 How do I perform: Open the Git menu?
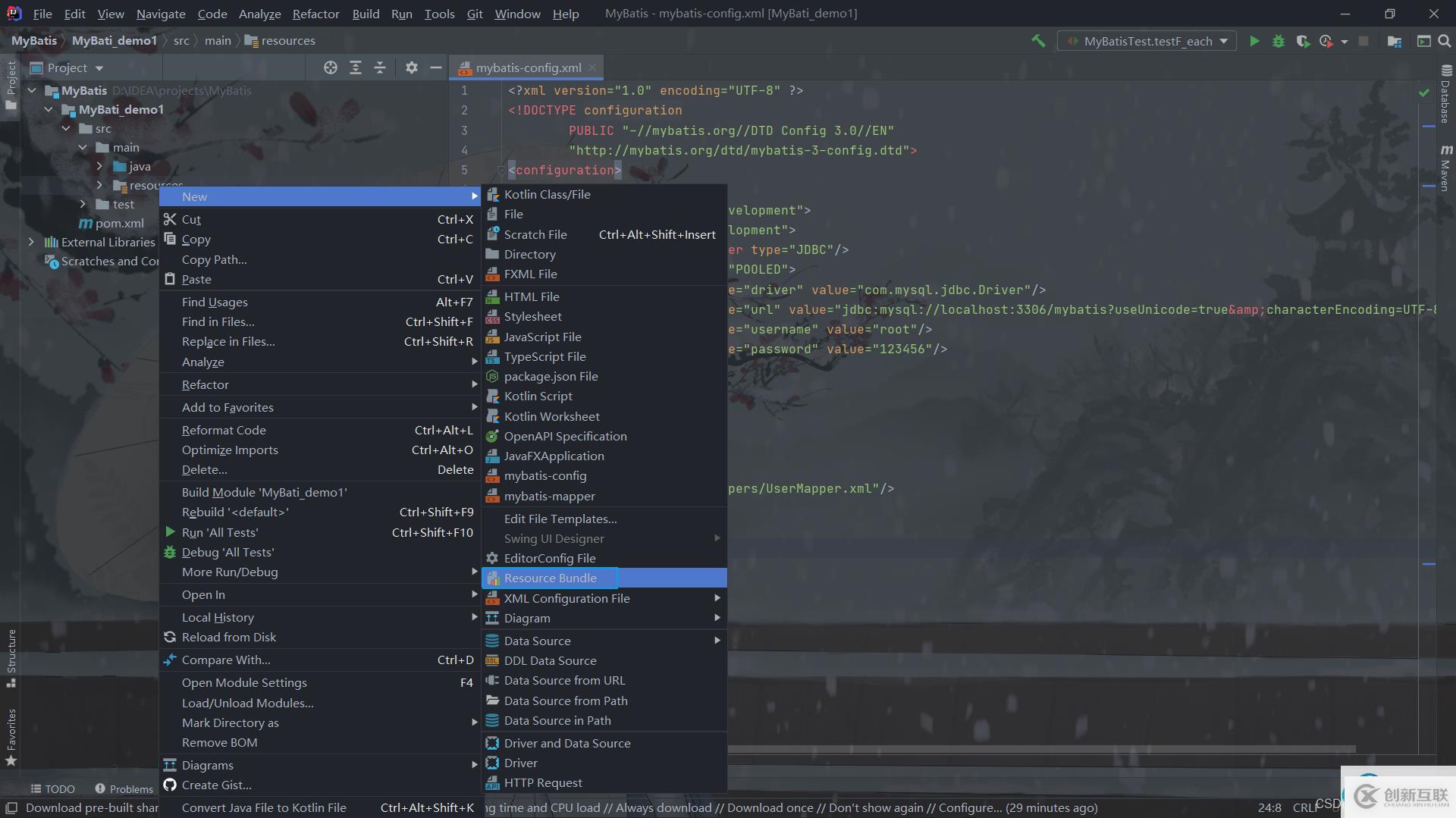[x=475, y=14]
